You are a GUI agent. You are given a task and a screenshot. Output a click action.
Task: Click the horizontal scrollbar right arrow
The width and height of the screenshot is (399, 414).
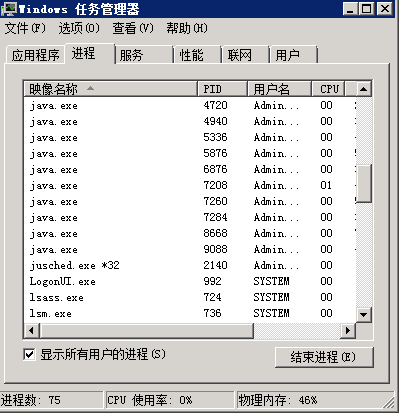[x=348, y=331]
